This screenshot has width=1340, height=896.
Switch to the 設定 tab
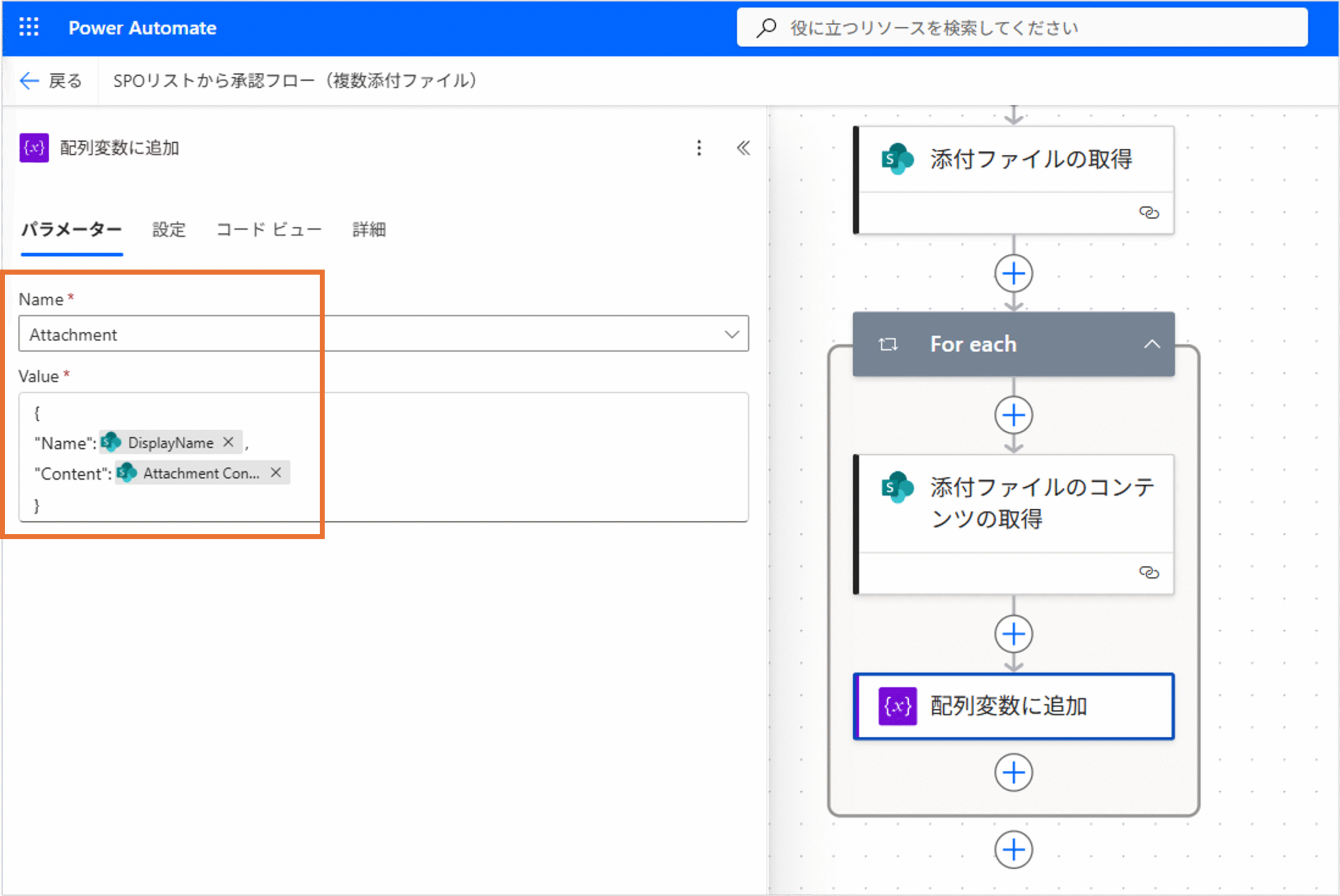(x=169, y=230)
